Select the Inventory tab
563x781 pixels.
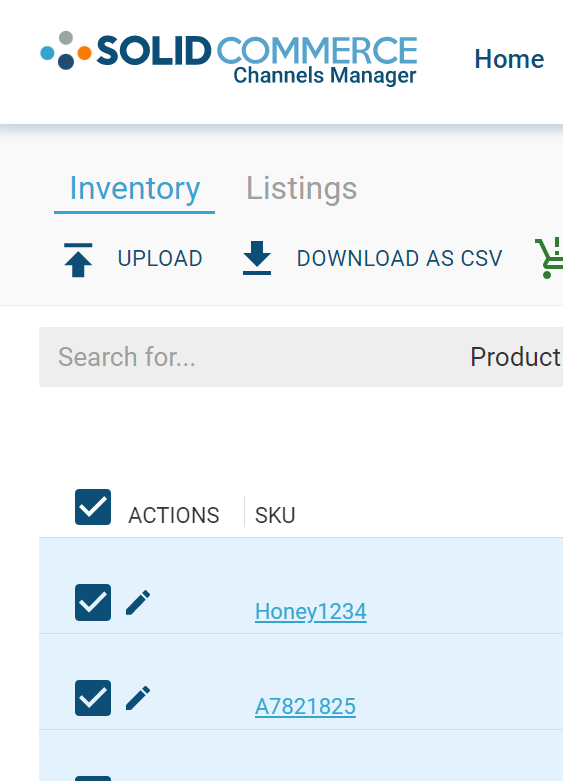coord(135,189)
